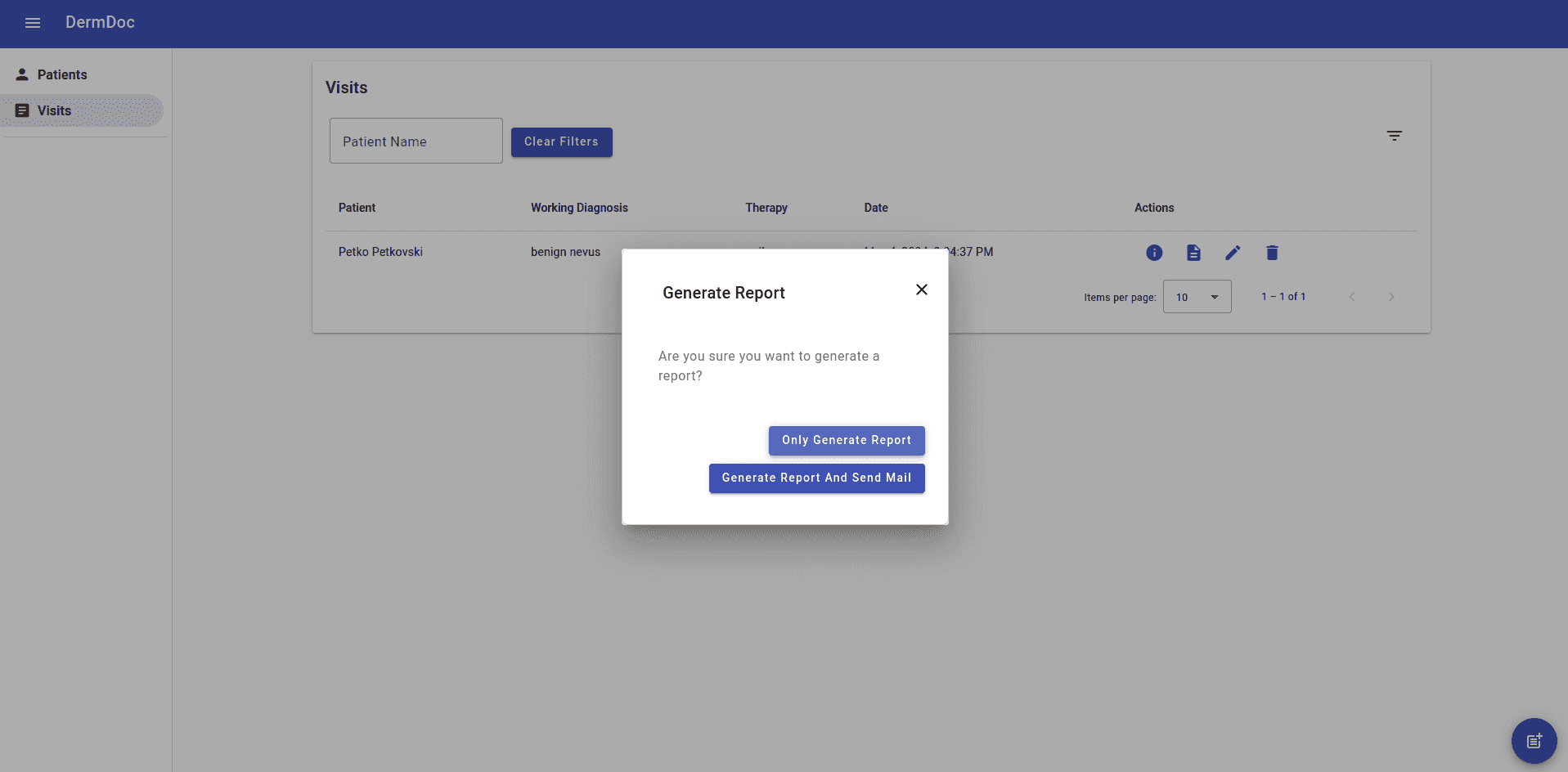The width and height of the screenshot is (1568, 772).
Task: Click Generate Report And Send Mail
Action: (816, 478)
